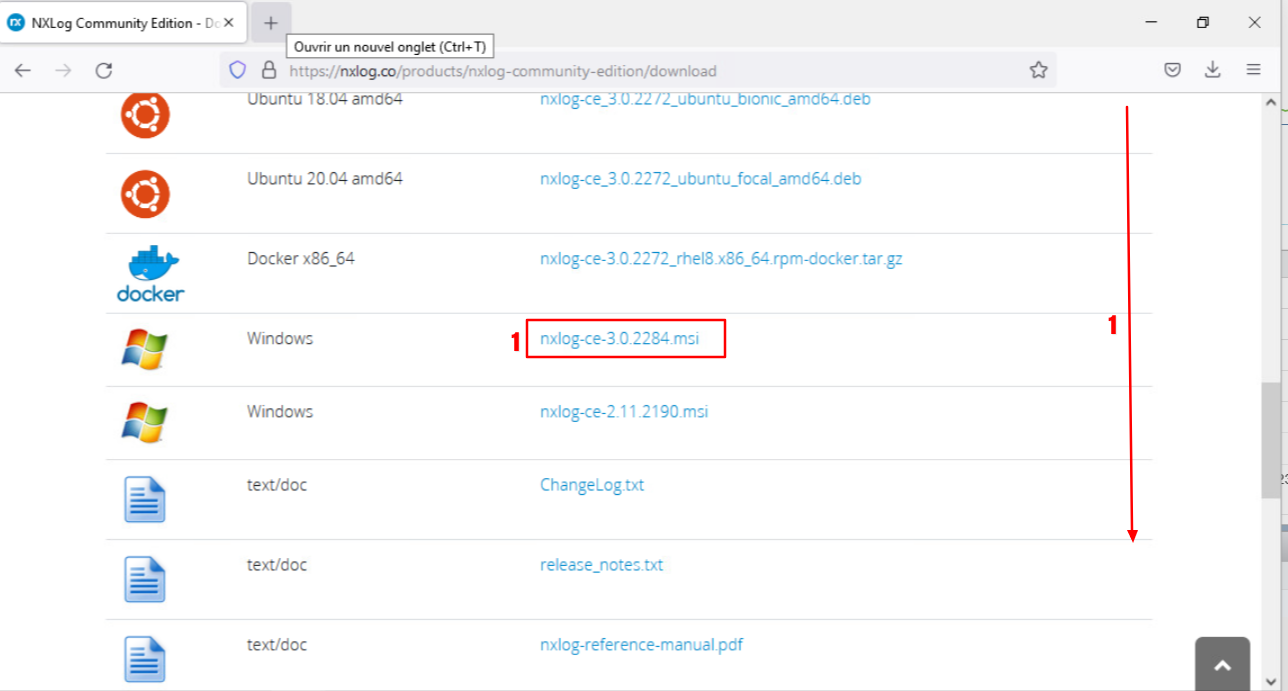Open the ChangeLog.txt link

(x=591, y=485)
